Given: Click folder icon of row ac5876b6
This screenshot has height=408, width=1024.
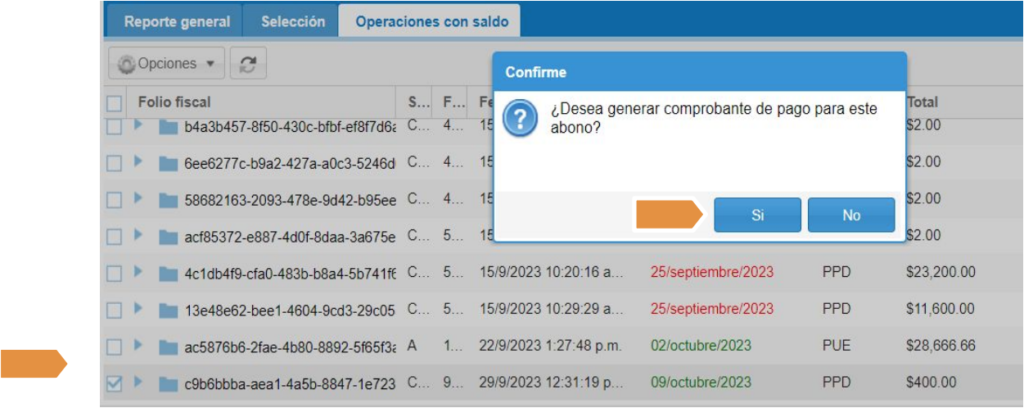Looking at the screenshot, I should point(167,347).
